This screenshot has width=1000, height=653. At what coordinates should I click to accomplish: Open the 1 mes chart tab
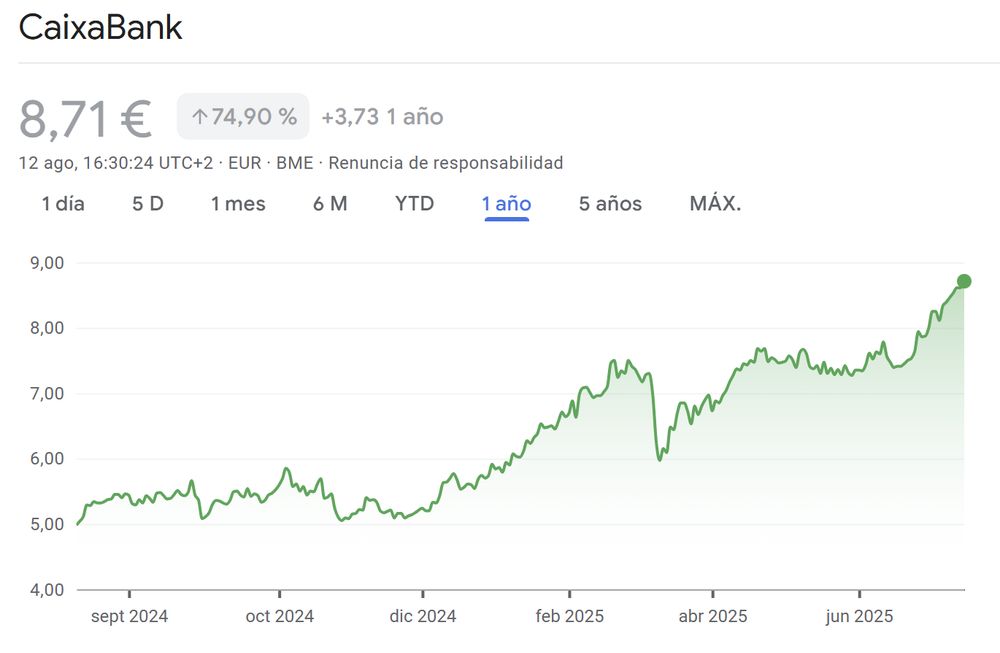coord(238,204)
